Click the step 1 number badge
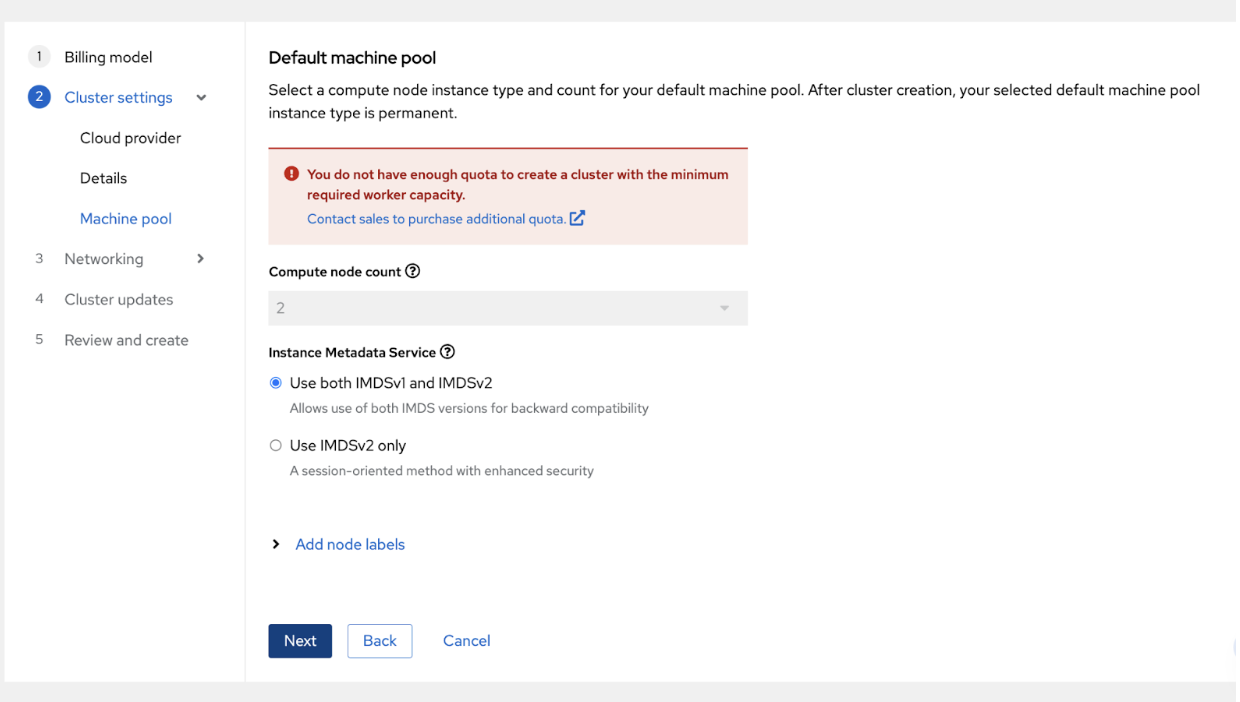The image size is (1240, 702). 39,57
